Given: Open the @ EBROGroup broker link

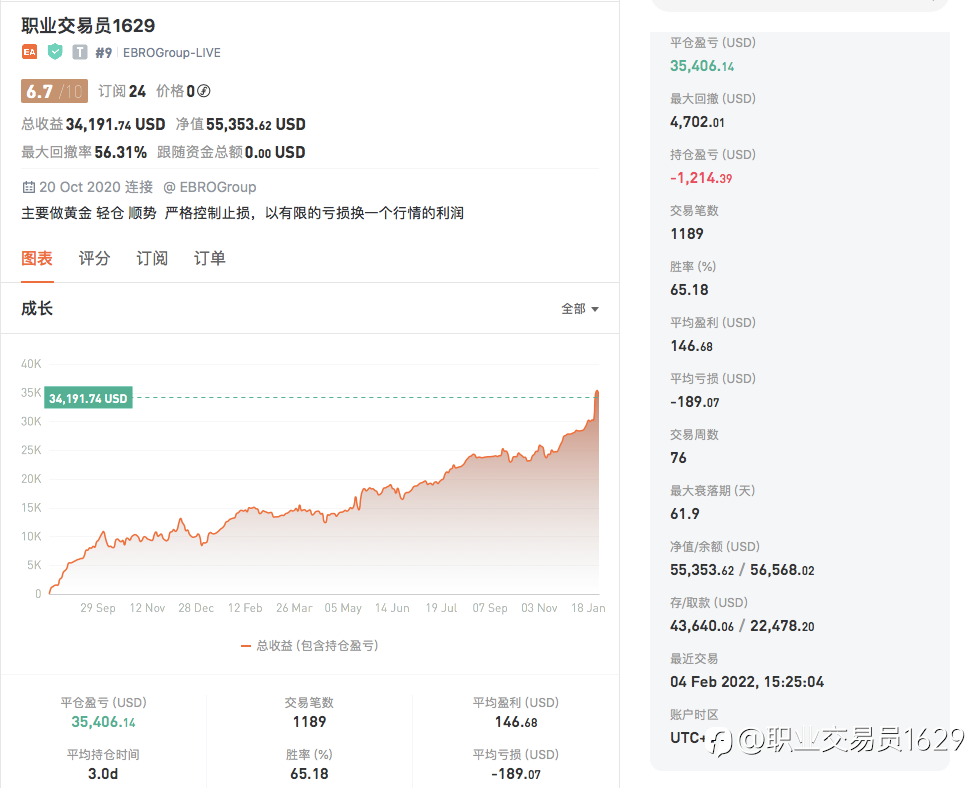Looking at the screenshot, I should pyautogui.click(x=210, y=187).
